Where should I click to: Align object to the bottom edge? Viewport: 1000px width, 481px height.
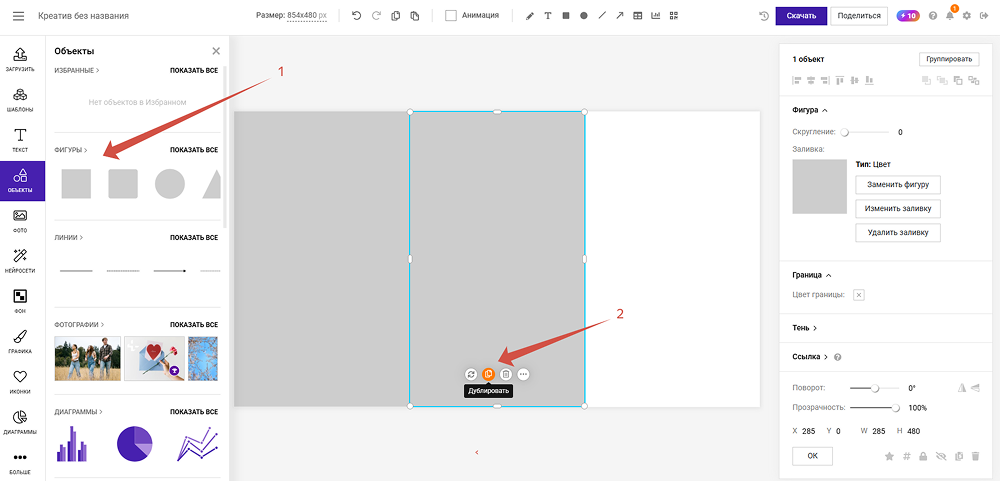click(x=869, y=80)
